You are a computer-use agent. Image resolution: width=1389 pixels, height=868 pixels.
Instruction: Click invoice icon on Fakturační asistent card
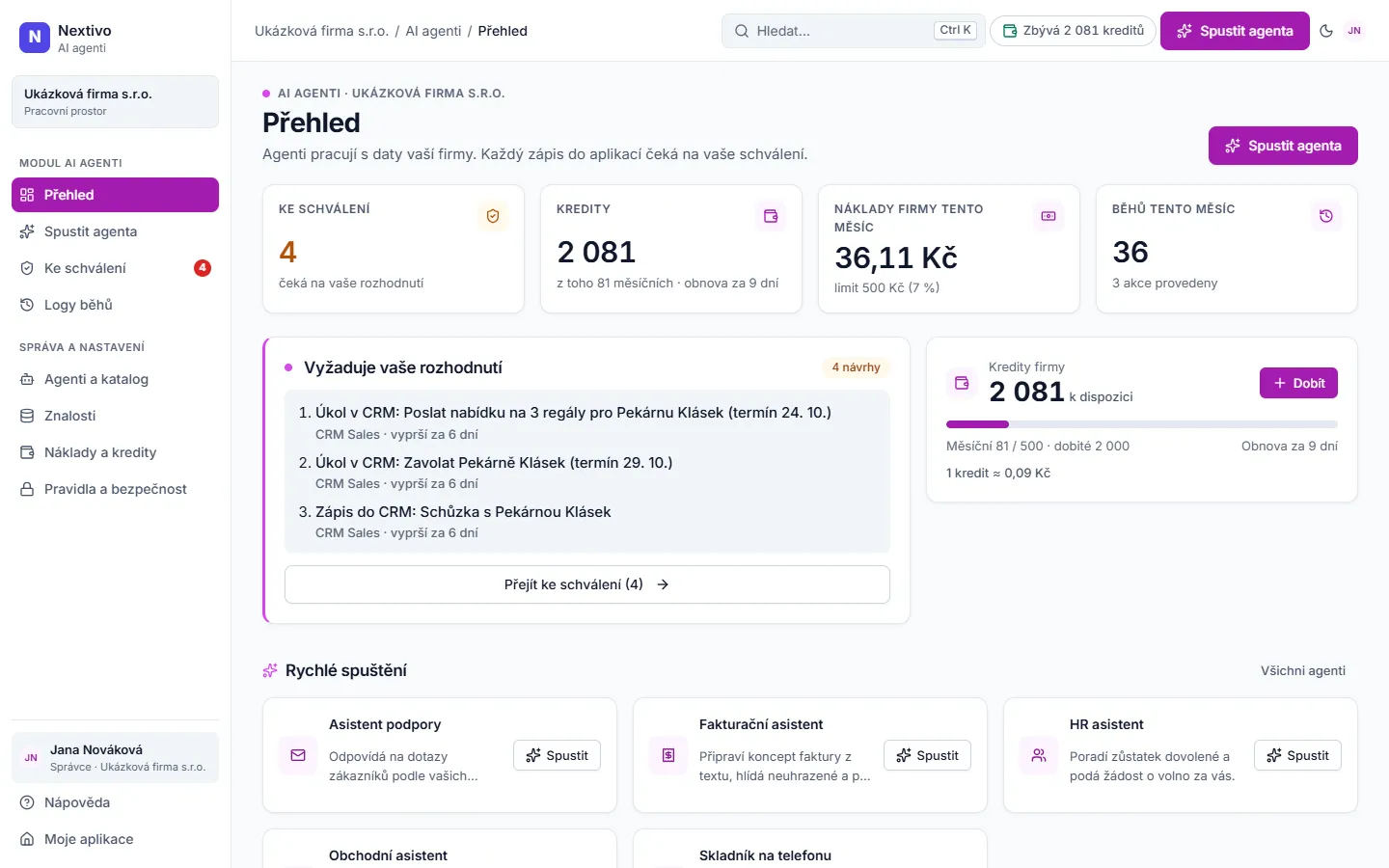pos(668,755)
